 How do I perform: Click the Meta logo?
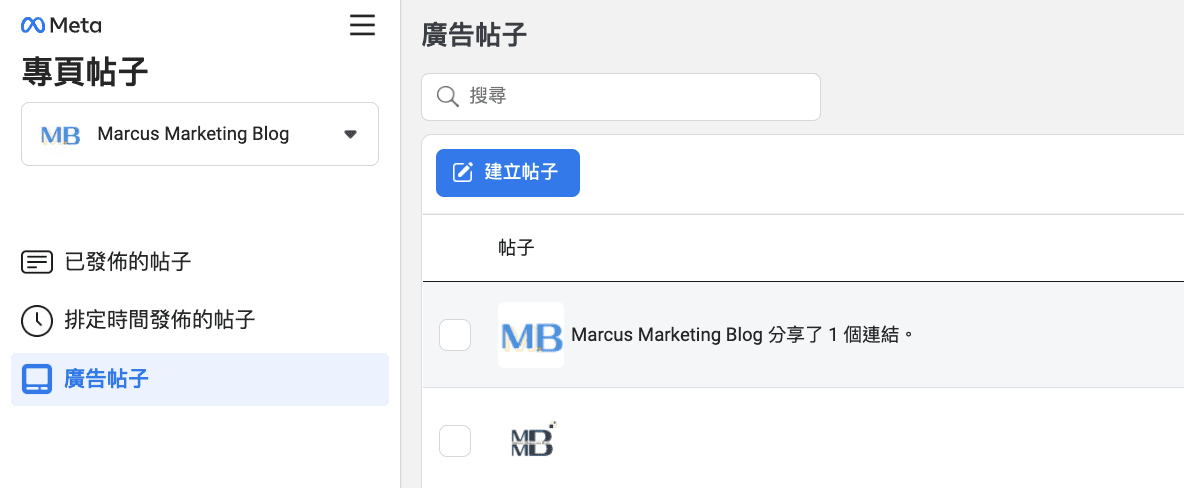click(61, 26)
